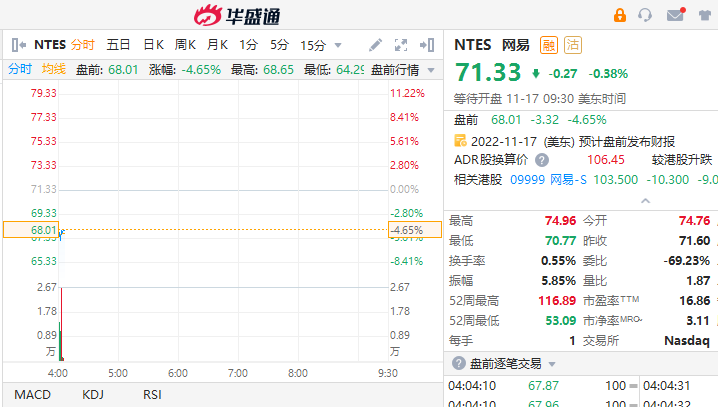This screenshot has width=718, height=407.
Task: Click the -4.65% change marker on chart
Action: [415, 230]
